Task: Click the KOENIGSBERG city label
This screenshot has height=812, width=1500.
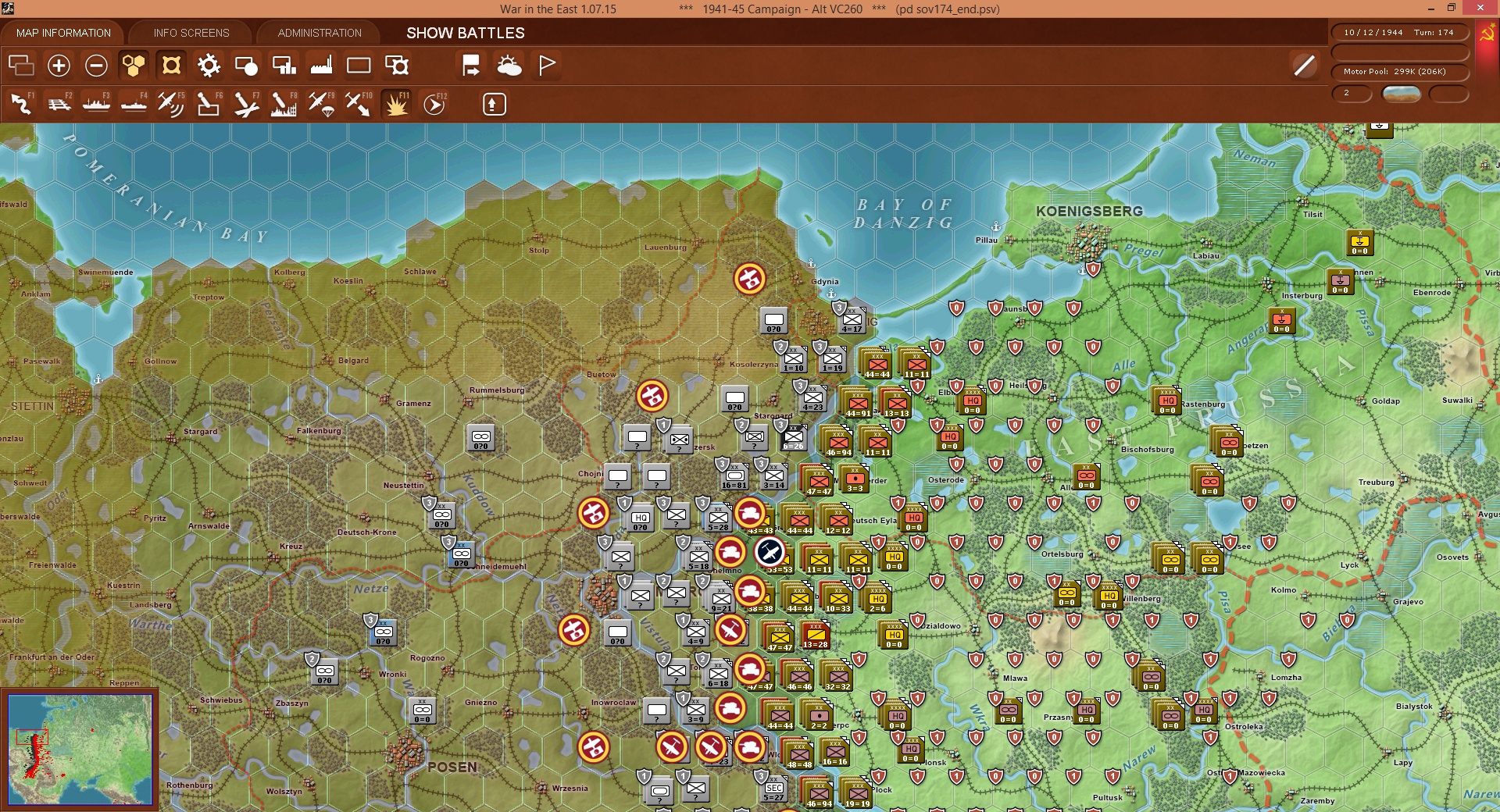Action: coord(1089,212)
